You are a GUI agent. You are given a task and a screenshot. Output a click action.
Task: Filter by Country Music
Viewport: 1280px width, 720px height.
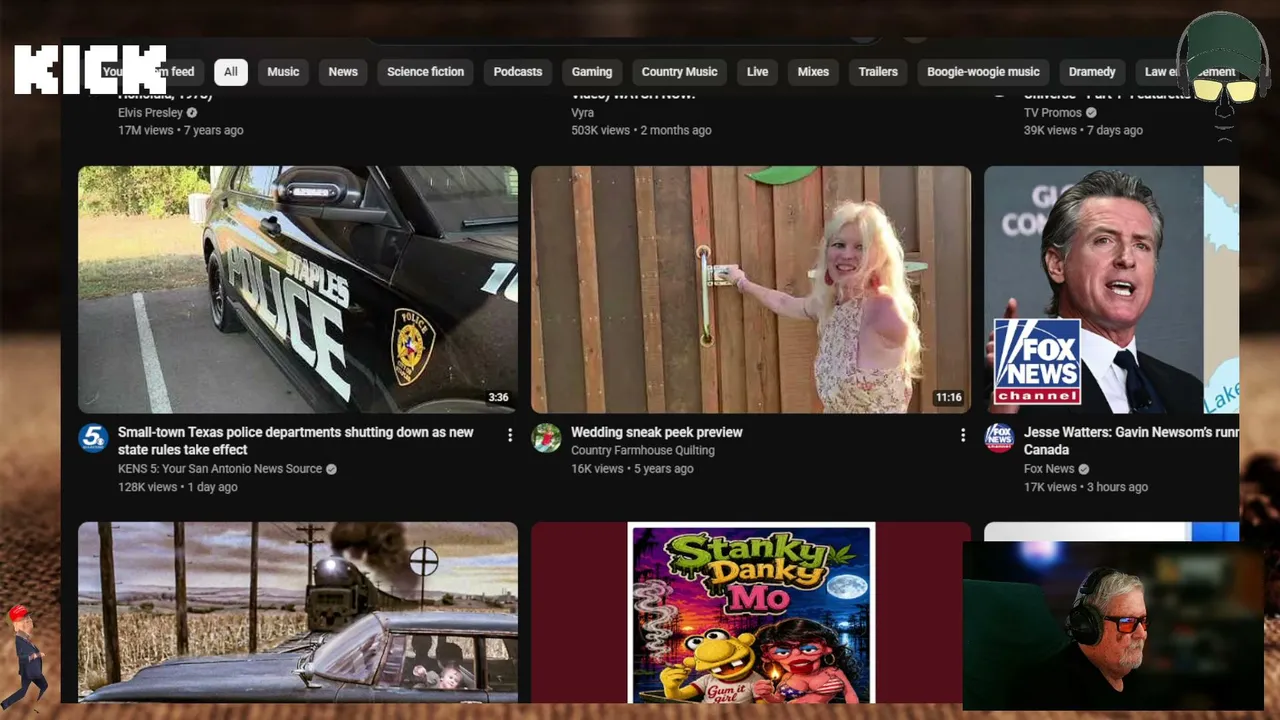click(680, 72)
